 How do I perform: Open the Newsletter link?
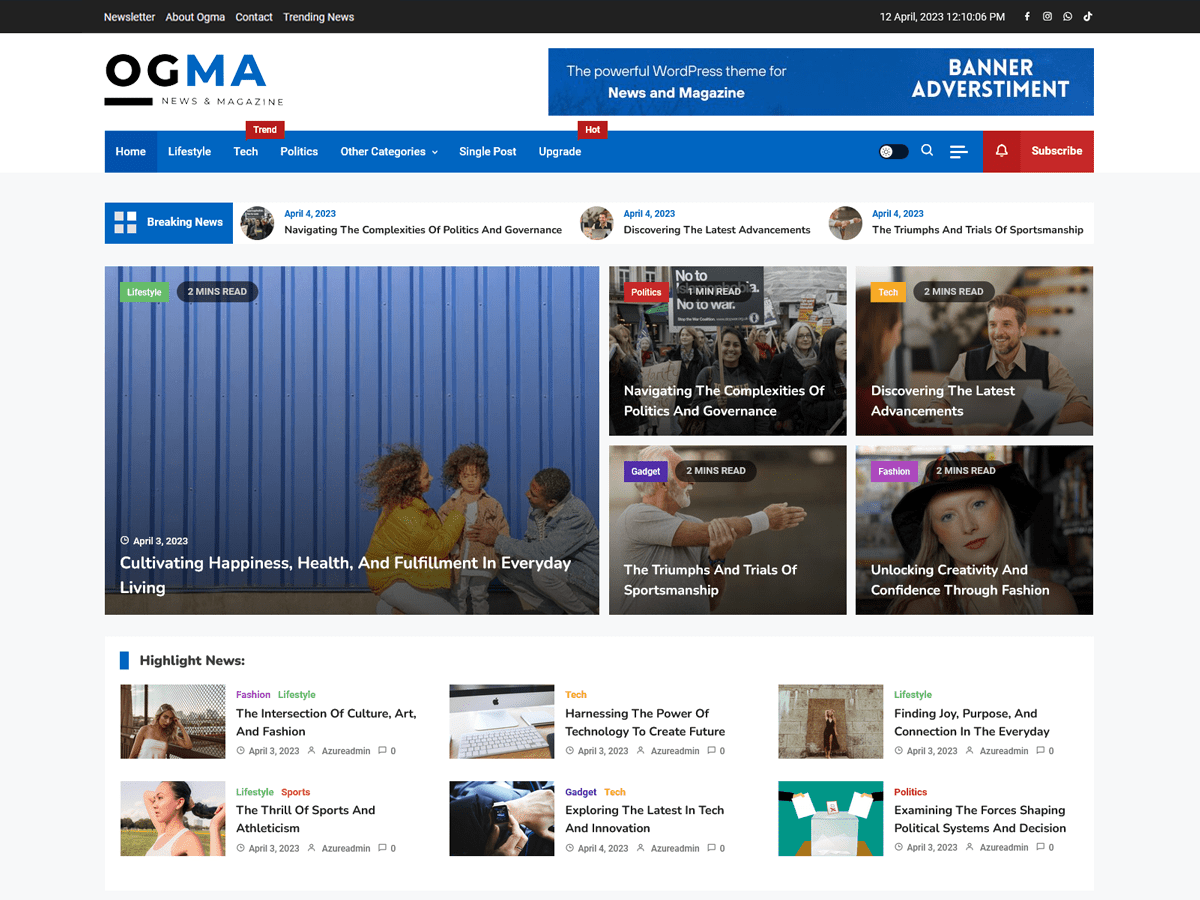tap(129, 16)
